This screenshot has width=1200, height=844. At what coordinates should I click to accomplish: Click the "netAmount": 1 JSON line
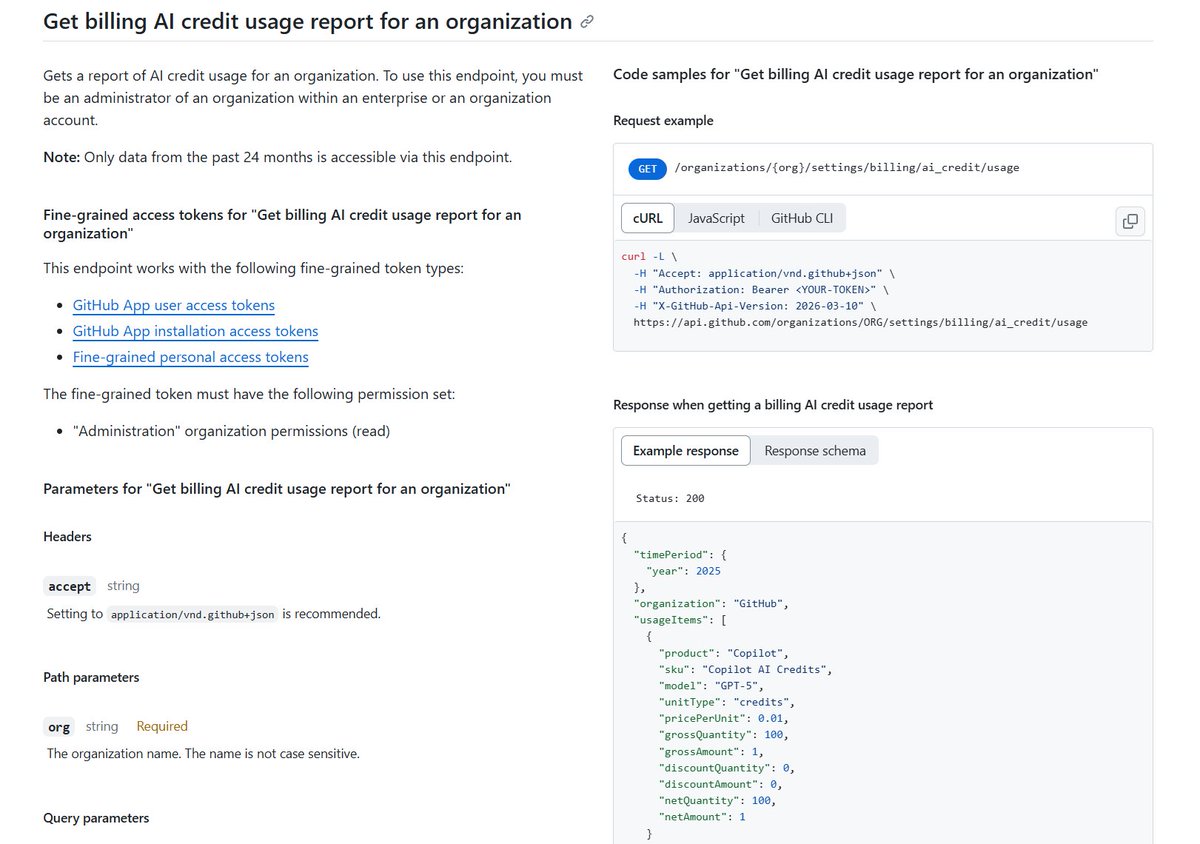click(702, 817)
